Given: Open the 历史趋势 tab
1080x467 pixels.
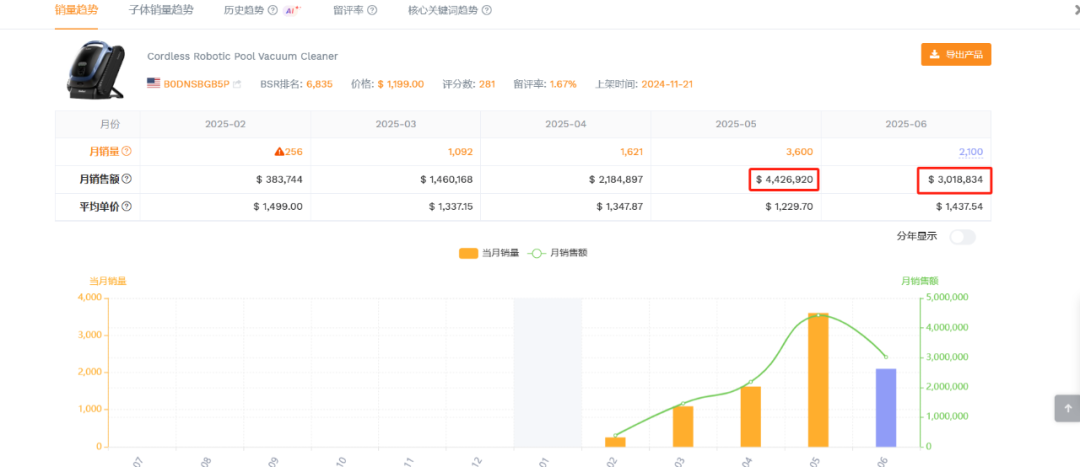Looking at the screenshot, I should (243, 10).
